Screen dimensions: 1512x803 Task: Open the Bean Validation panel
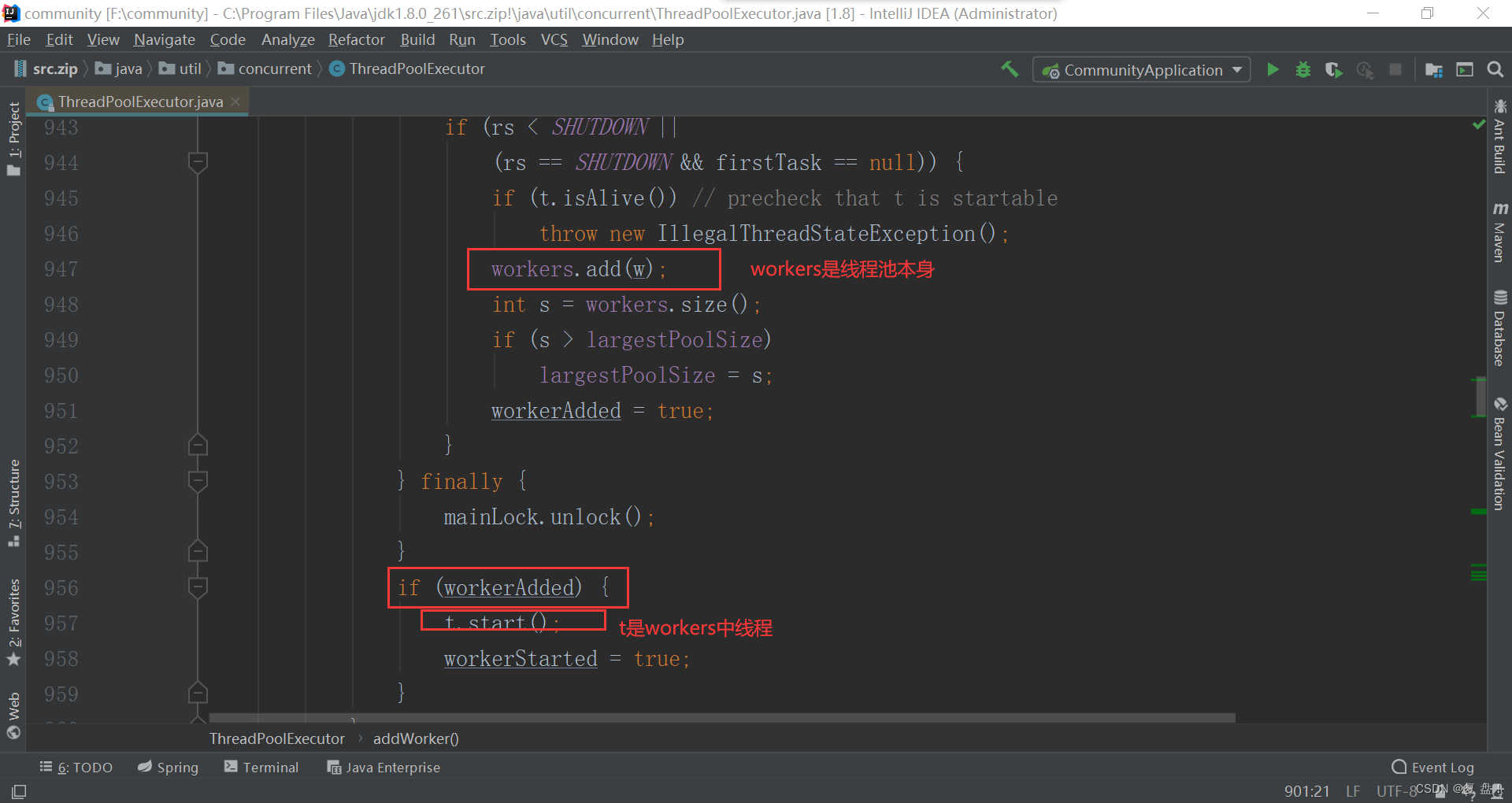[x=1499, y=454]
